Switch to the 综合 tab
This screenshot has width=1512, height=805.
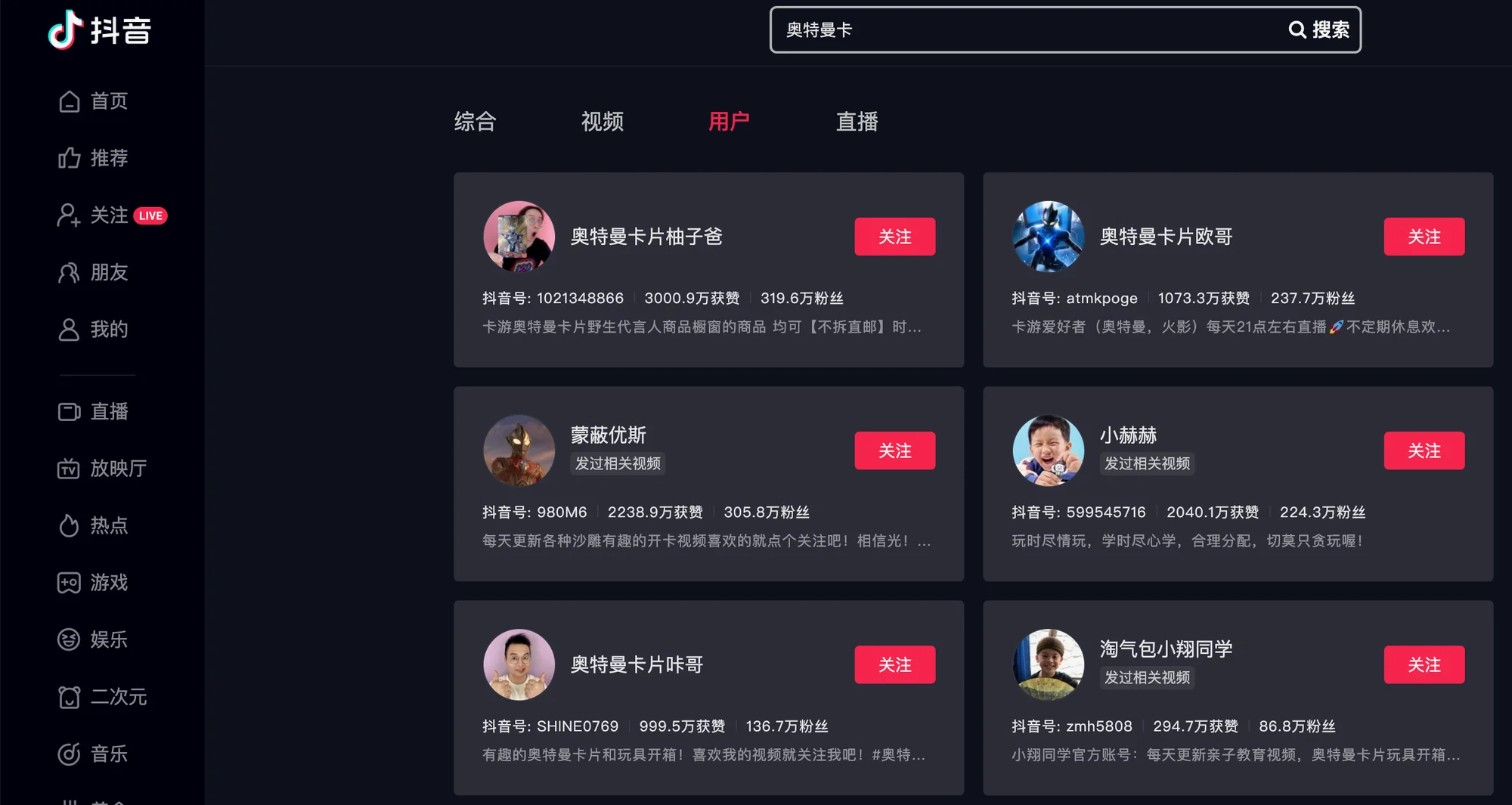476,122
